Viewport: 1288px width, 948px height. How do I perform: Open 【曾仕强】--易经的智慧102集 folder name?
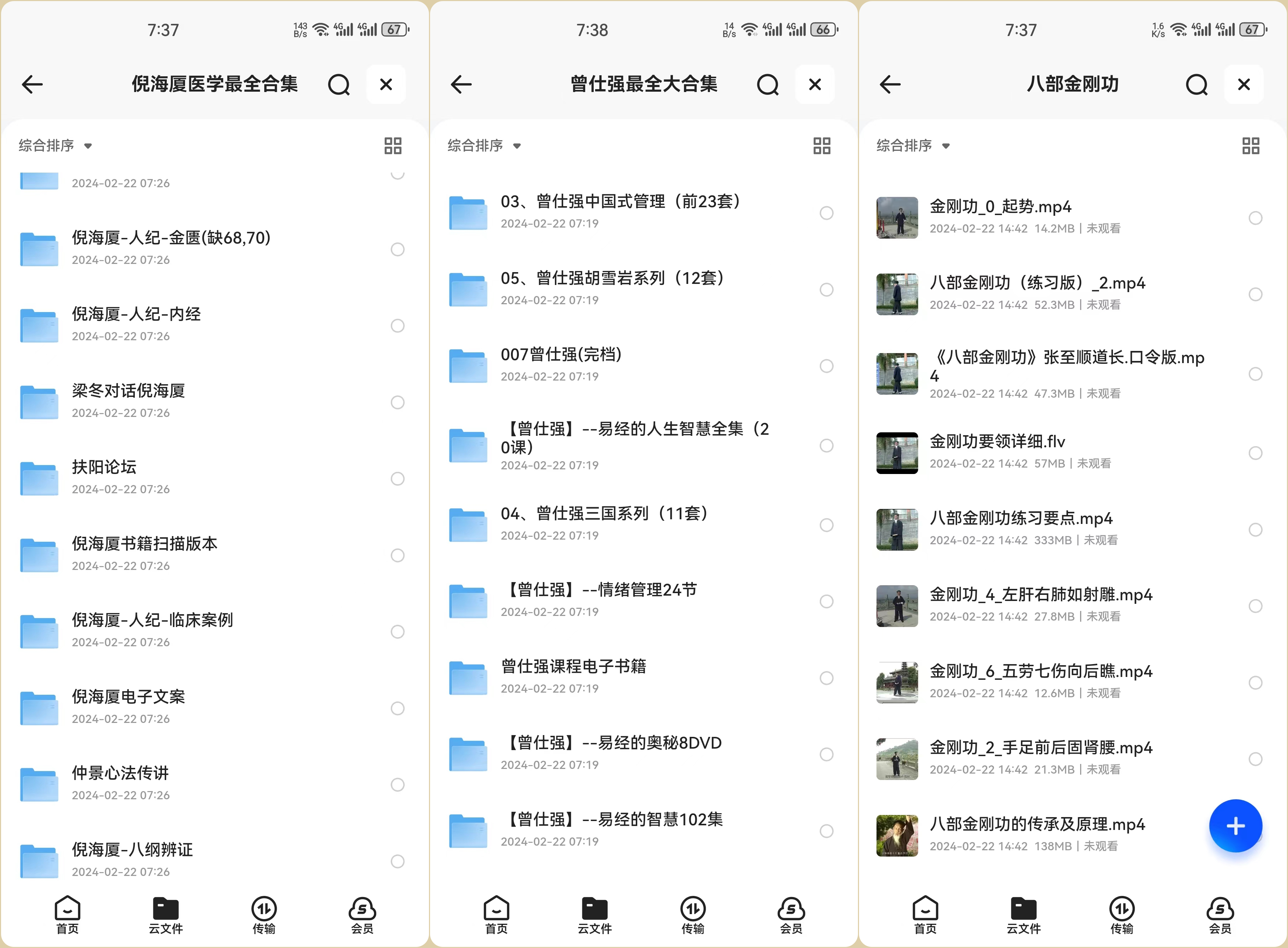(612, 820)
